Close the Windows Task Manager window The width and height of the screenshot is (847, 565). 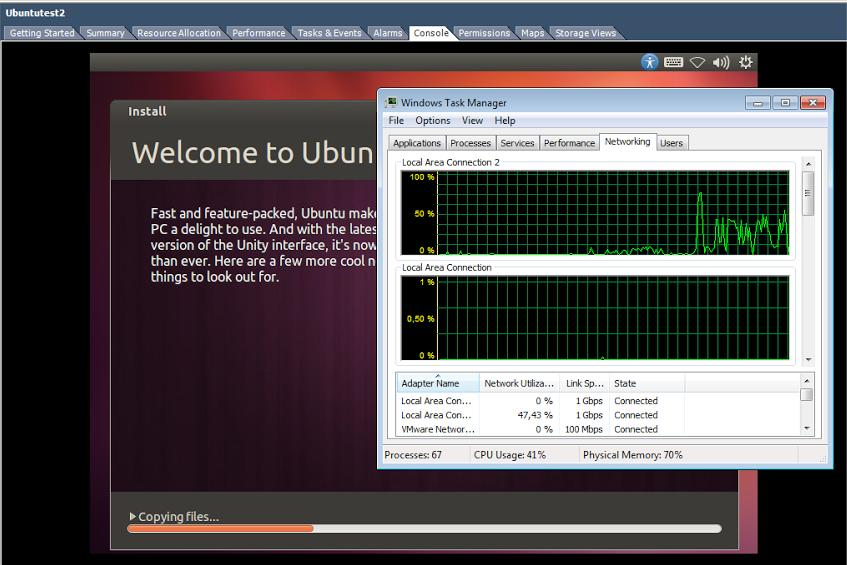click(812, 103)
